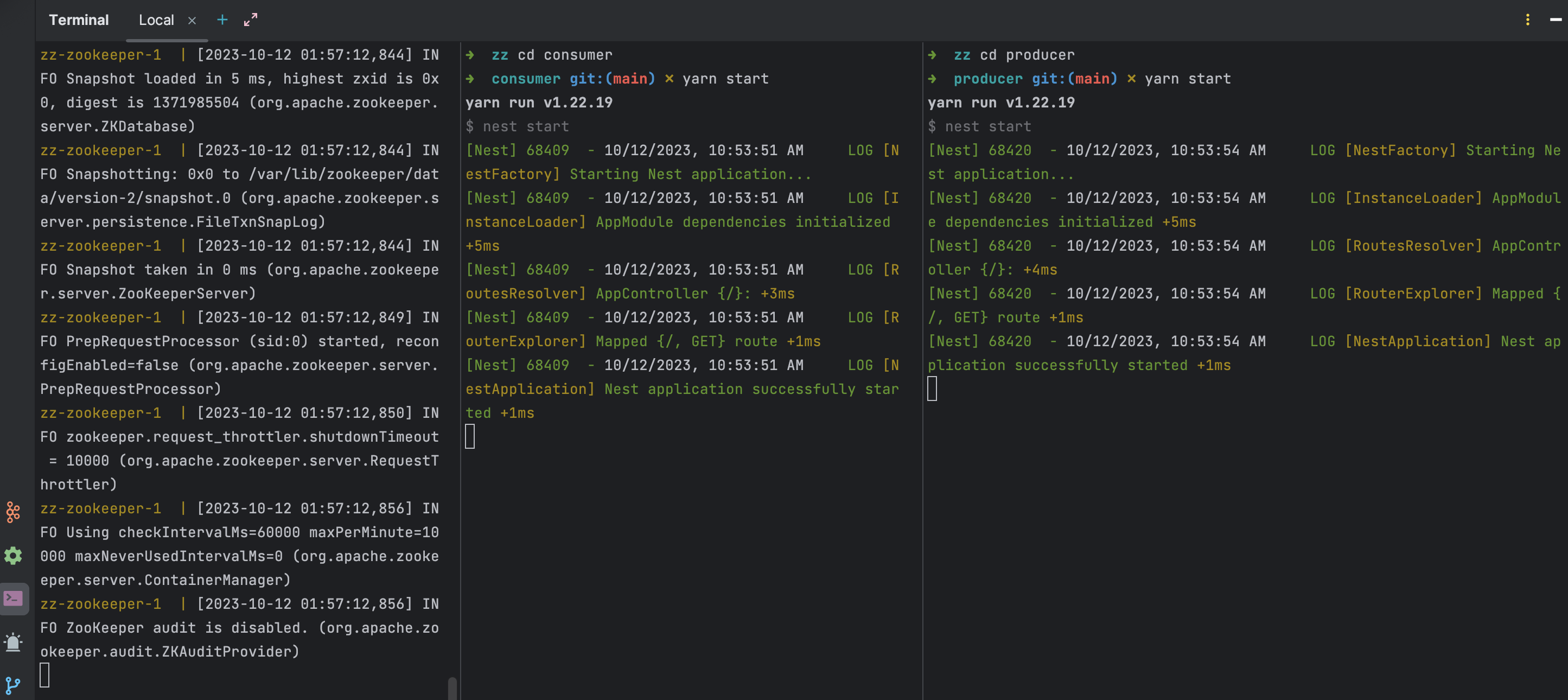Image resolution: width=1568 pixels, height=700 pixels.
Task: Open the green gear Services tool window
Action: point(13,555)
